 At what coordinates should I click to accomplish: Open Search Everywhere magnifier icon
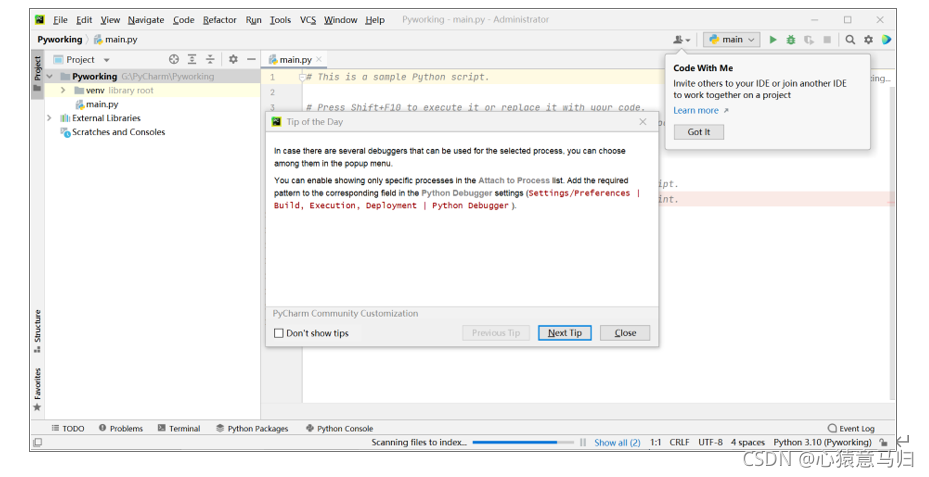pyautogui.click(x=850, y=40)
